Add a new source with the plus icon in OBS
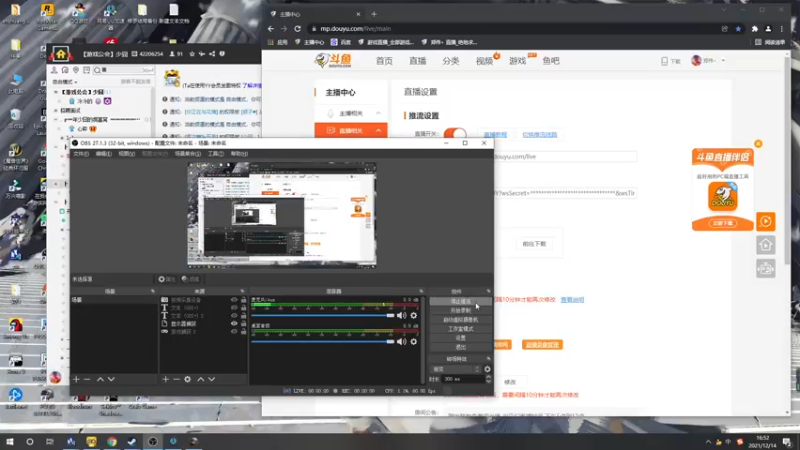Screen dimensions: 800x450 165,380
